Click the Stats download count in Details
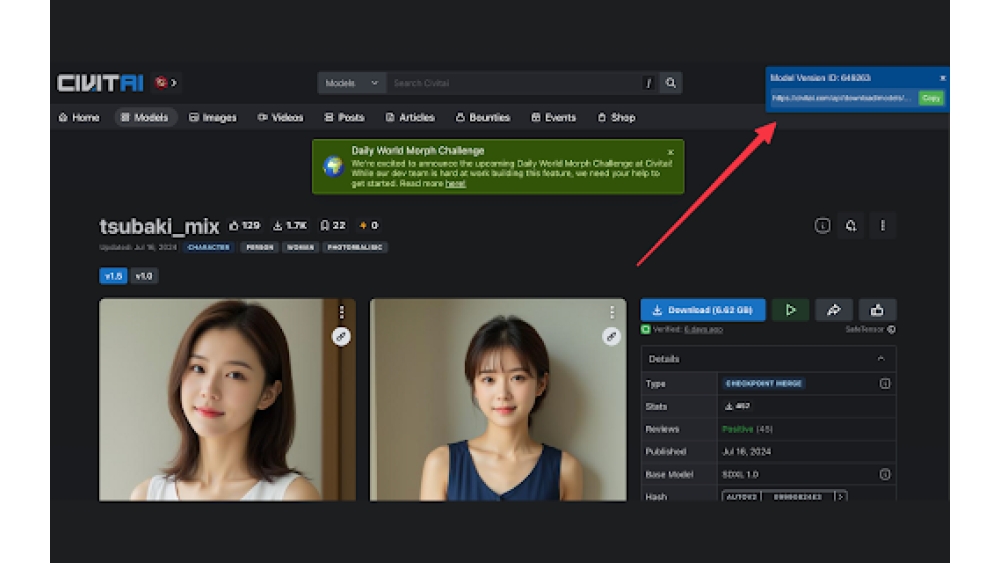Viewport: 1000px width, 563px height. click(x=737, y=406)
